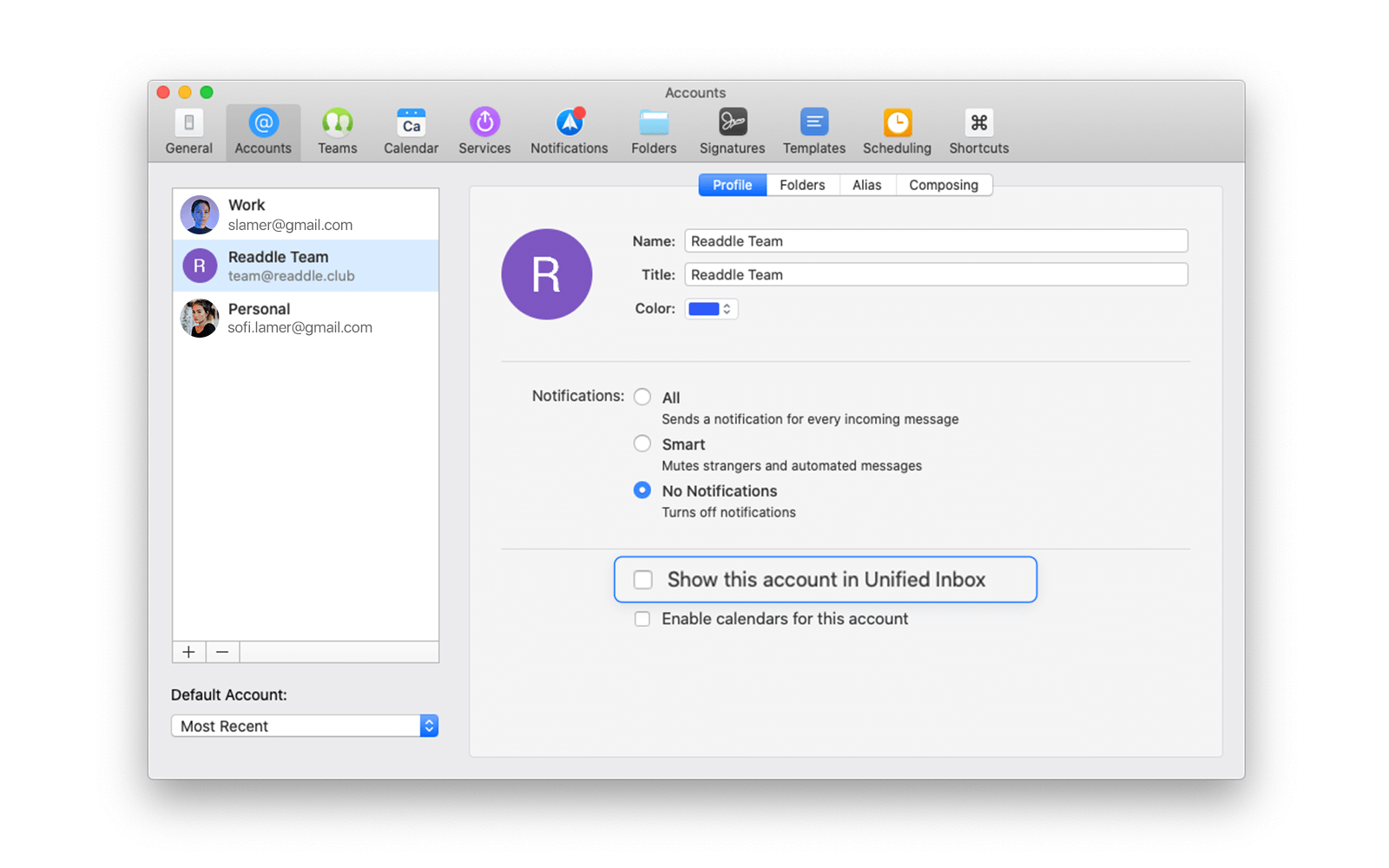Enable Show this account in Unified Inbox
The image size is (1389, 868).
643,580
